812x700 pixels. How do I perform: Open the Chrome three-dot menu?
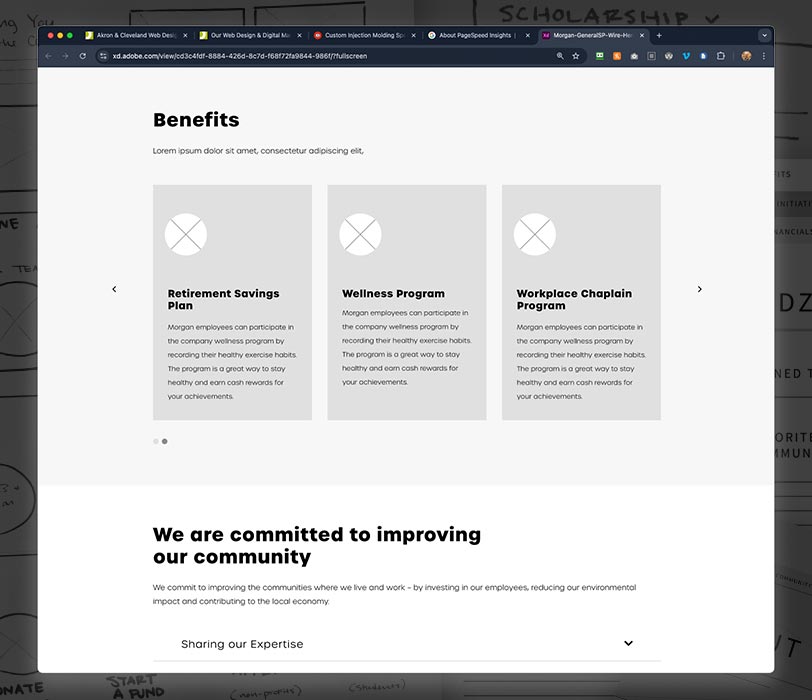click(763, 56)
